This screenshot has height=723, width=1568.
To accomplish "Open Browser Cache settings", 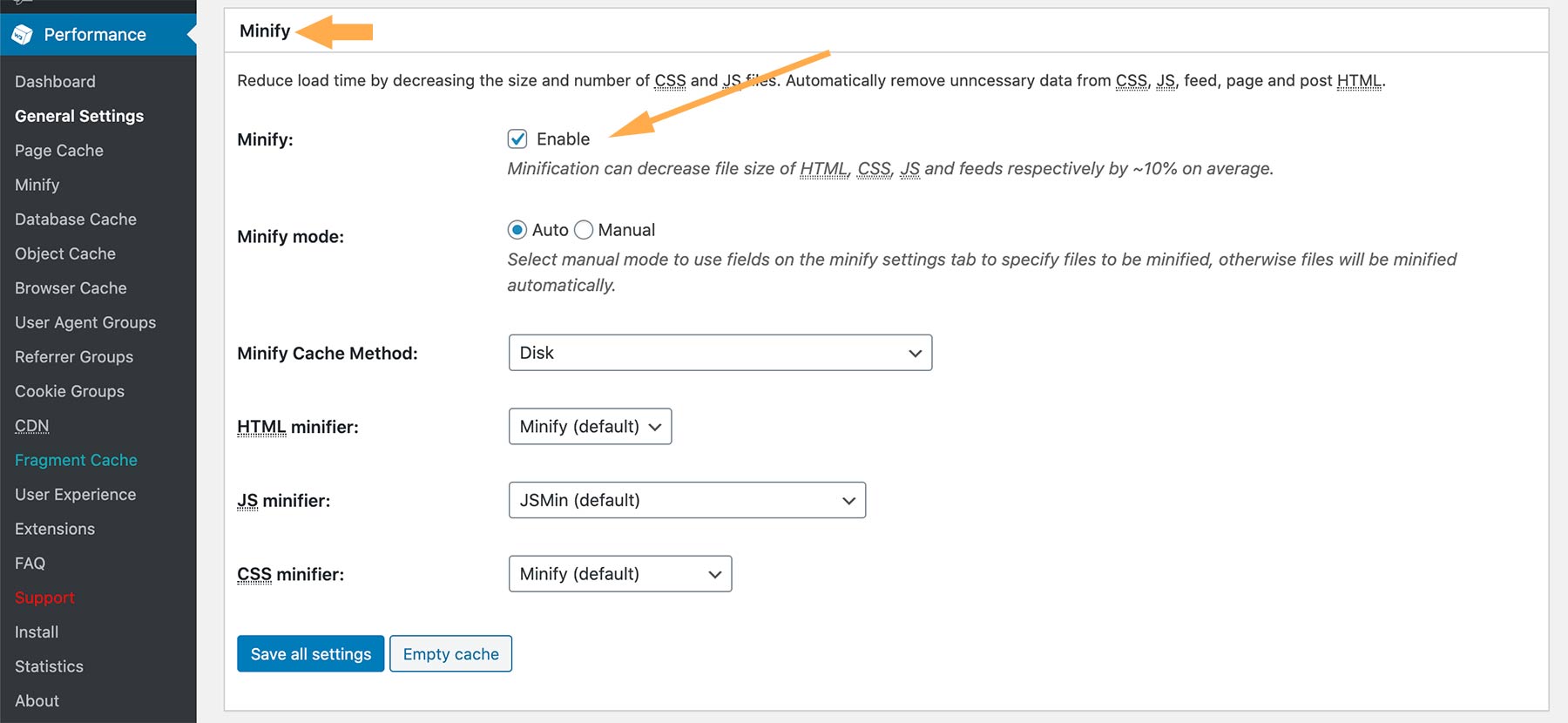I will click(70, 287).
